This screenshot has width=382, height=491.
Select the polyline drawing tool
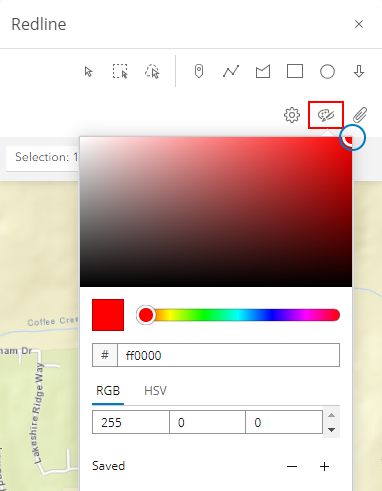(x=231, y=71)
